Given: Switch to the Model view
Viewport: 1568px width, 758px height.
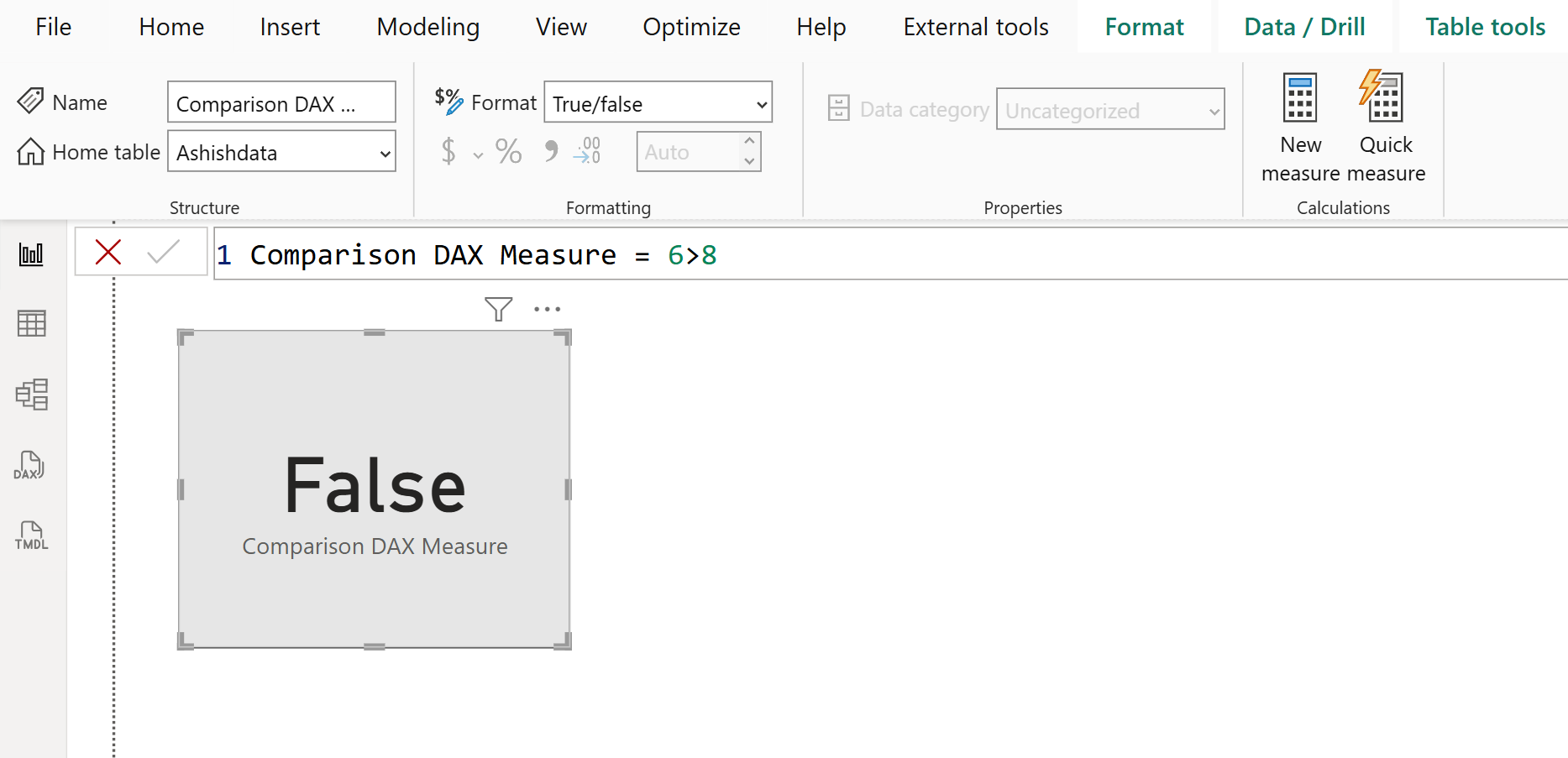Looking at the screenshot, I should pos(31,395).
